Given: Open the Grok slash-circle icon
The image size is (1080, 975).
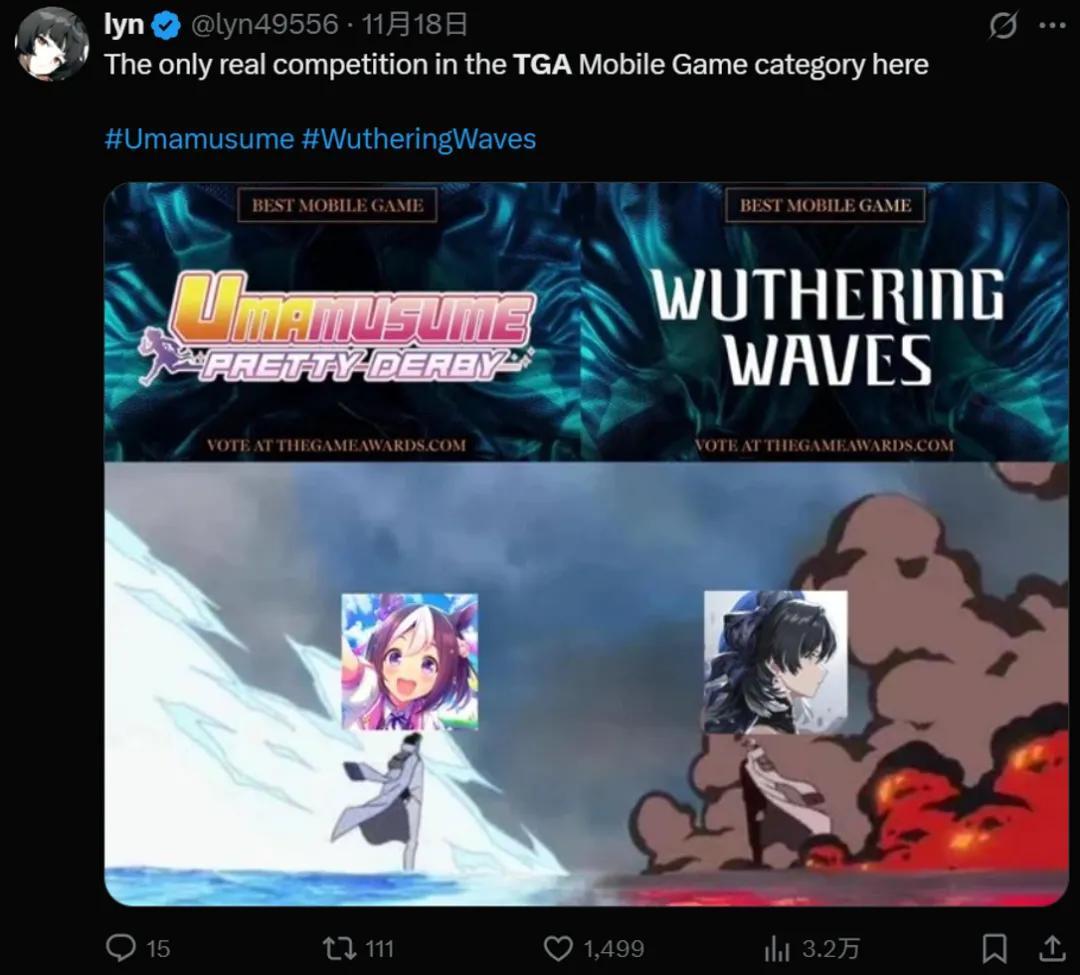Looking at the screenshot, I should (1002, 27).
